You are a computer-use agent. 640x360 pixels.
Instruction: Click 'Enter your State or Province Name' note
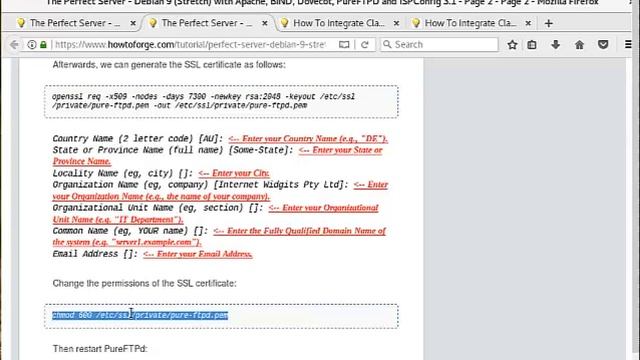point(218,156)
